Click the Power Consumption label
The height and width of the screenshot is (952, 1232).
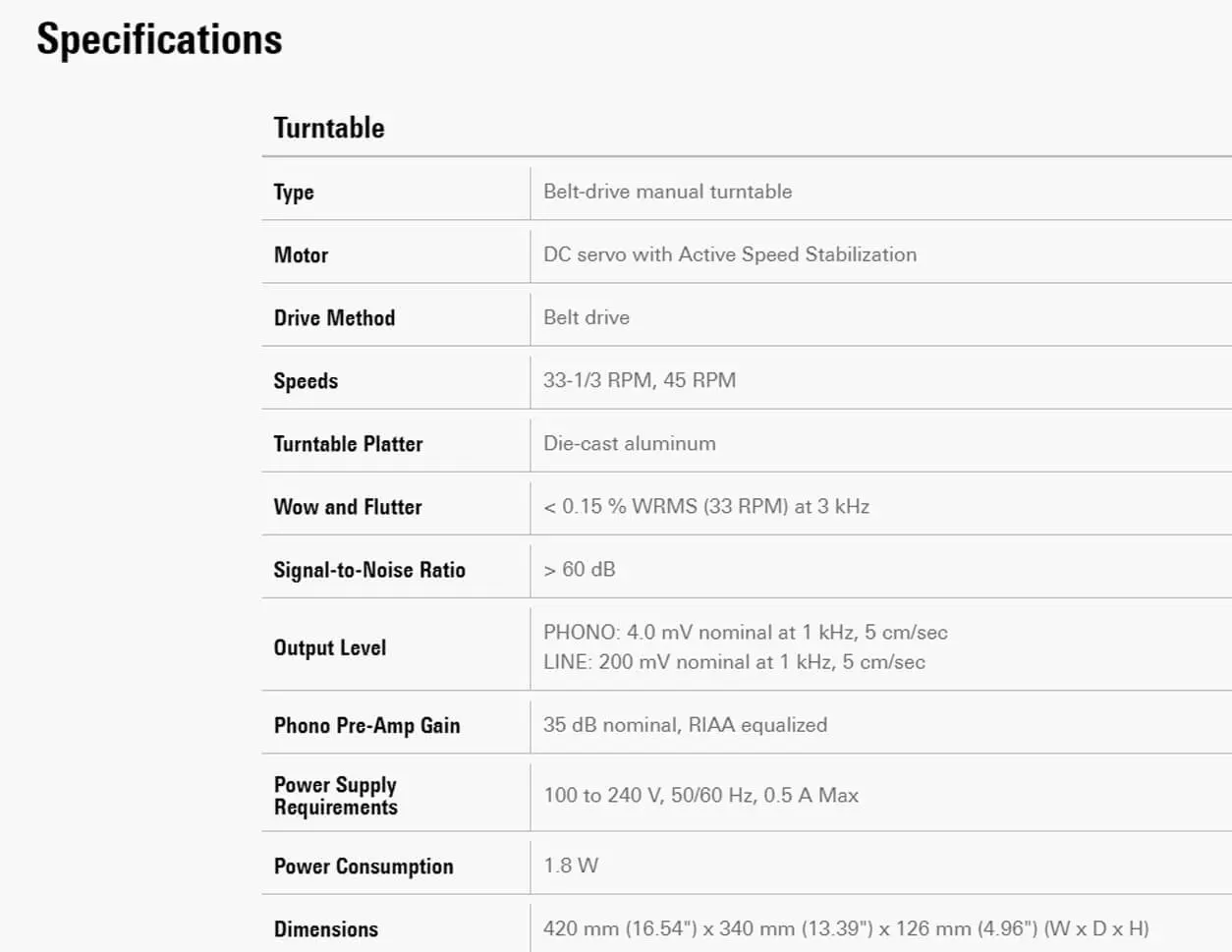point(364,867)
